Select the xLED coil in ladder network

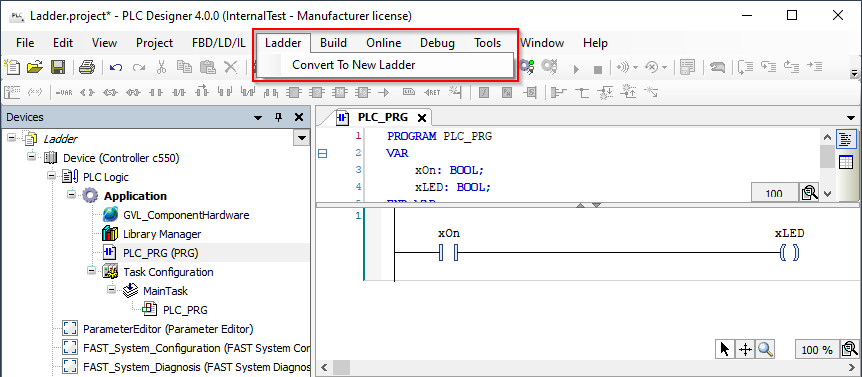pyautogui.click(x=789, y=253)
